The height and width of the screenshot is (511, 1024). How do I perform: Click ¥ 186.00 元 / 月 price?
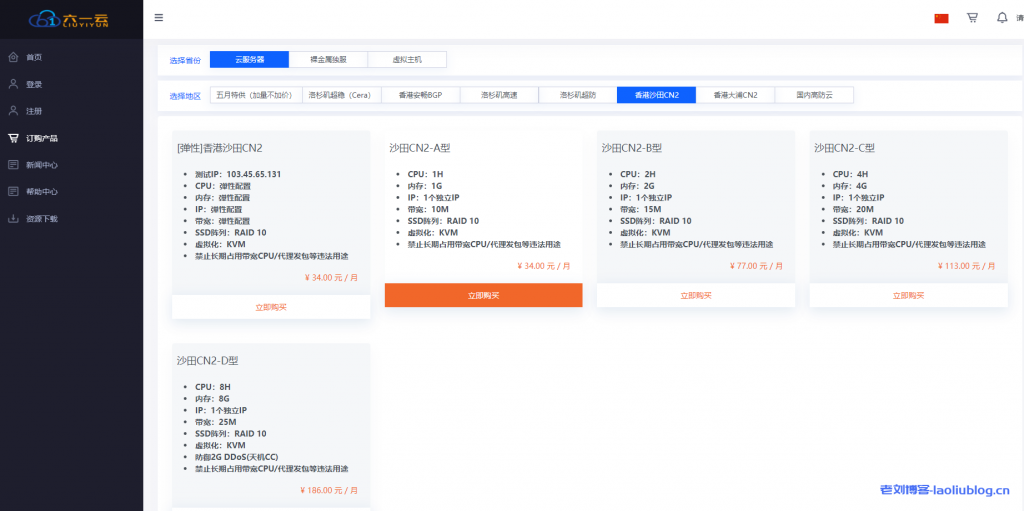click(329, 490)
